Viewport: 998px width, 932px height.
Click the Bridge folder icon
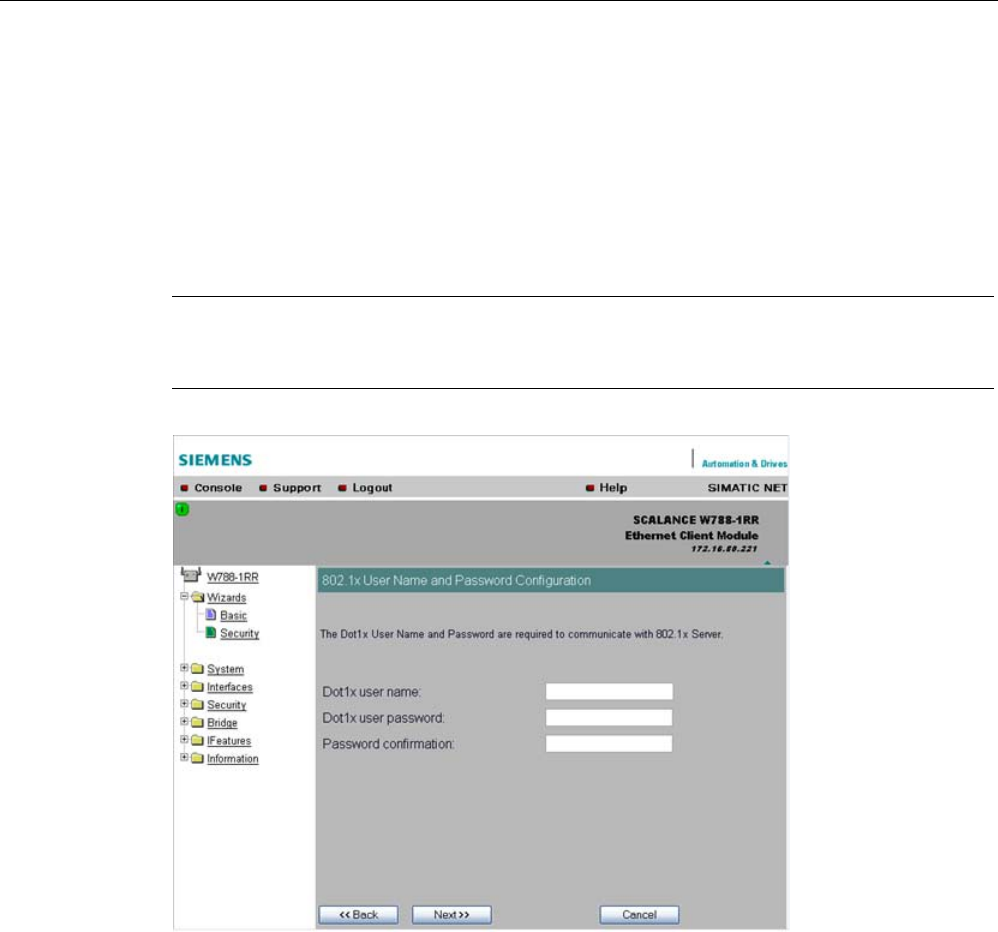[197, 722]
